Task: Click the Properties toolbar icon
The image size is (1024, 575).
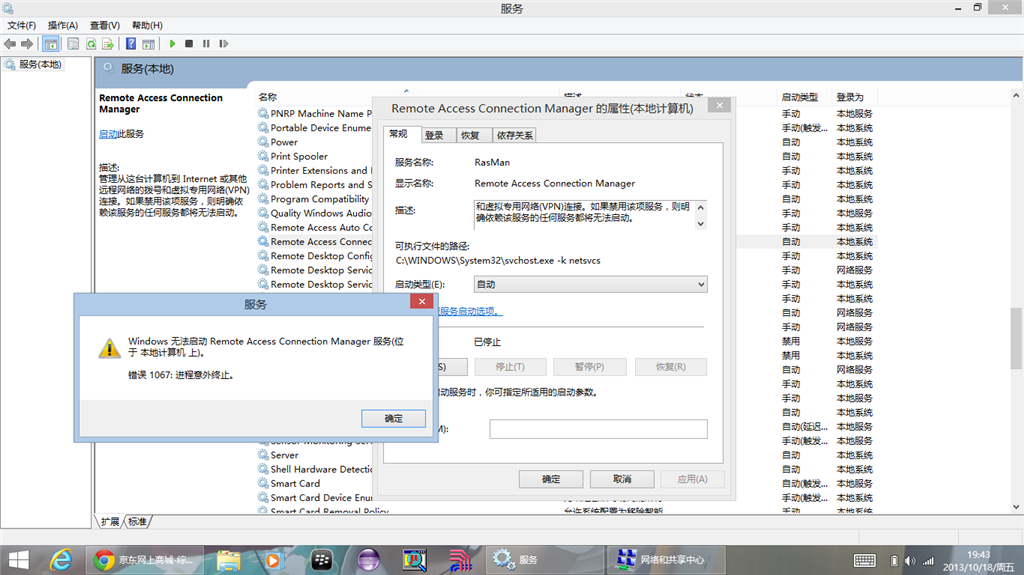Action: click(73, 44)
